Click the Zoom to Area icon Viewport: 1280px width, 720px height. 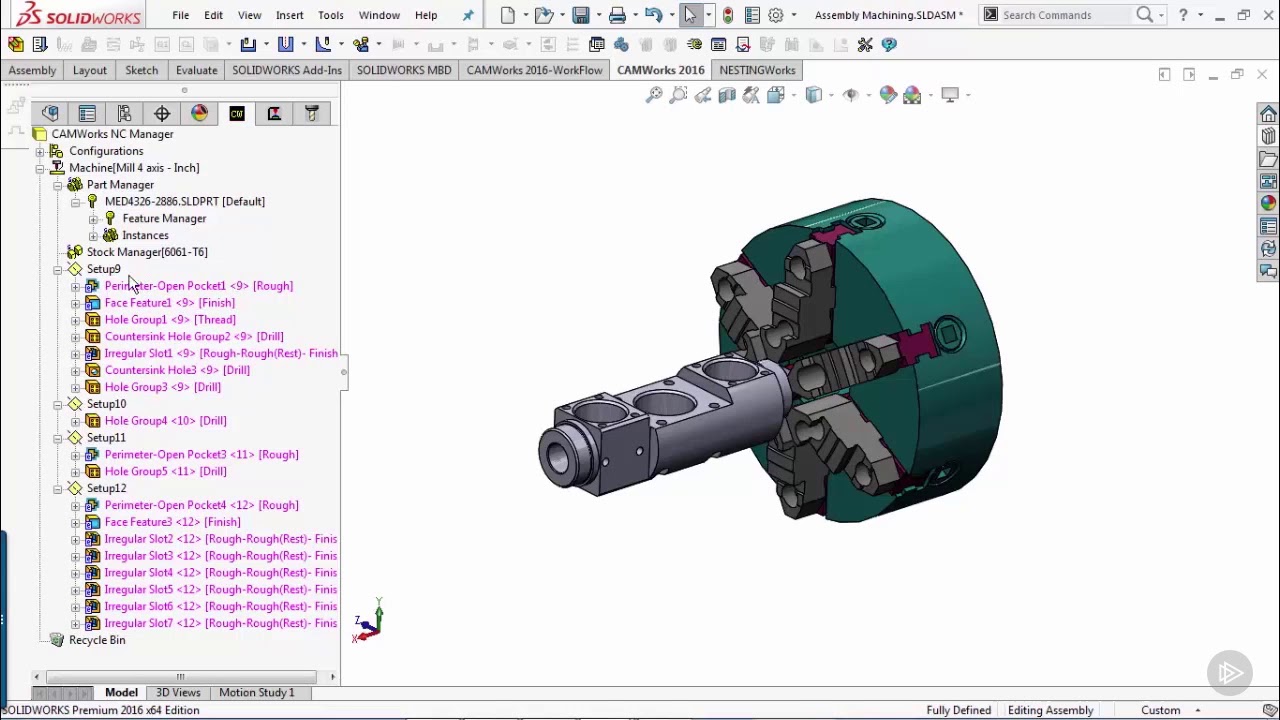(x=678, y=95)
